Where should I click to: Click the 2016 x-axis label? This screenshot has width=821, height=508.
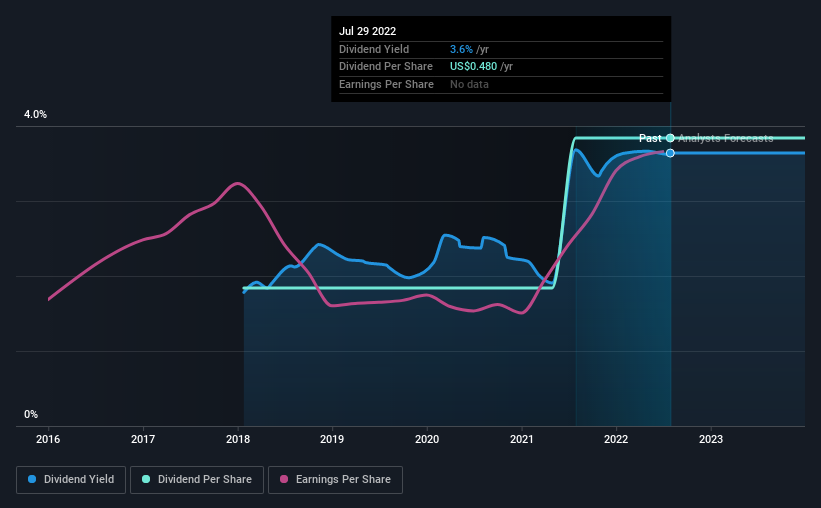(48, 439)
